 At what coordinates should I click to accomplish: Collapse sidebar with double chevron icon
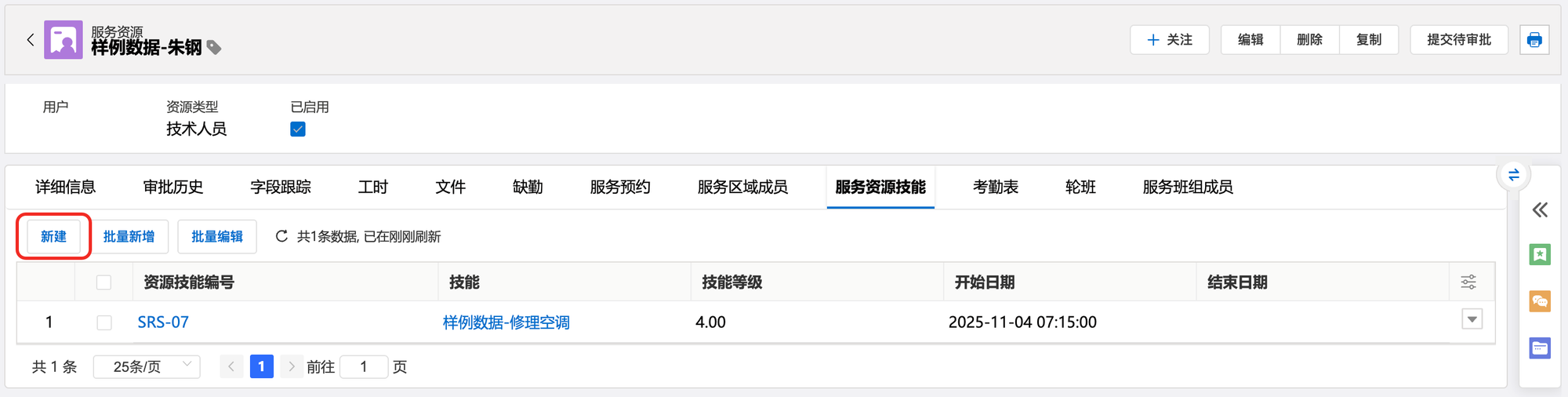point(1540,209)
